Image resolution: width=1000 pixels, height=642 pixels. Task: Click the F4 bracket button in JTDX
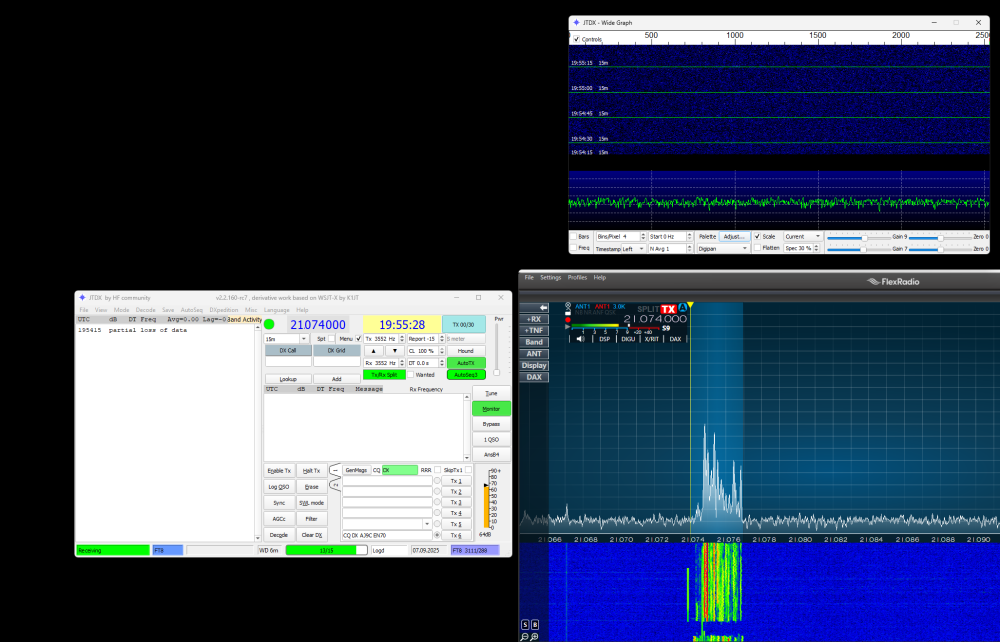pyautogui.click(x=335, y=485)
